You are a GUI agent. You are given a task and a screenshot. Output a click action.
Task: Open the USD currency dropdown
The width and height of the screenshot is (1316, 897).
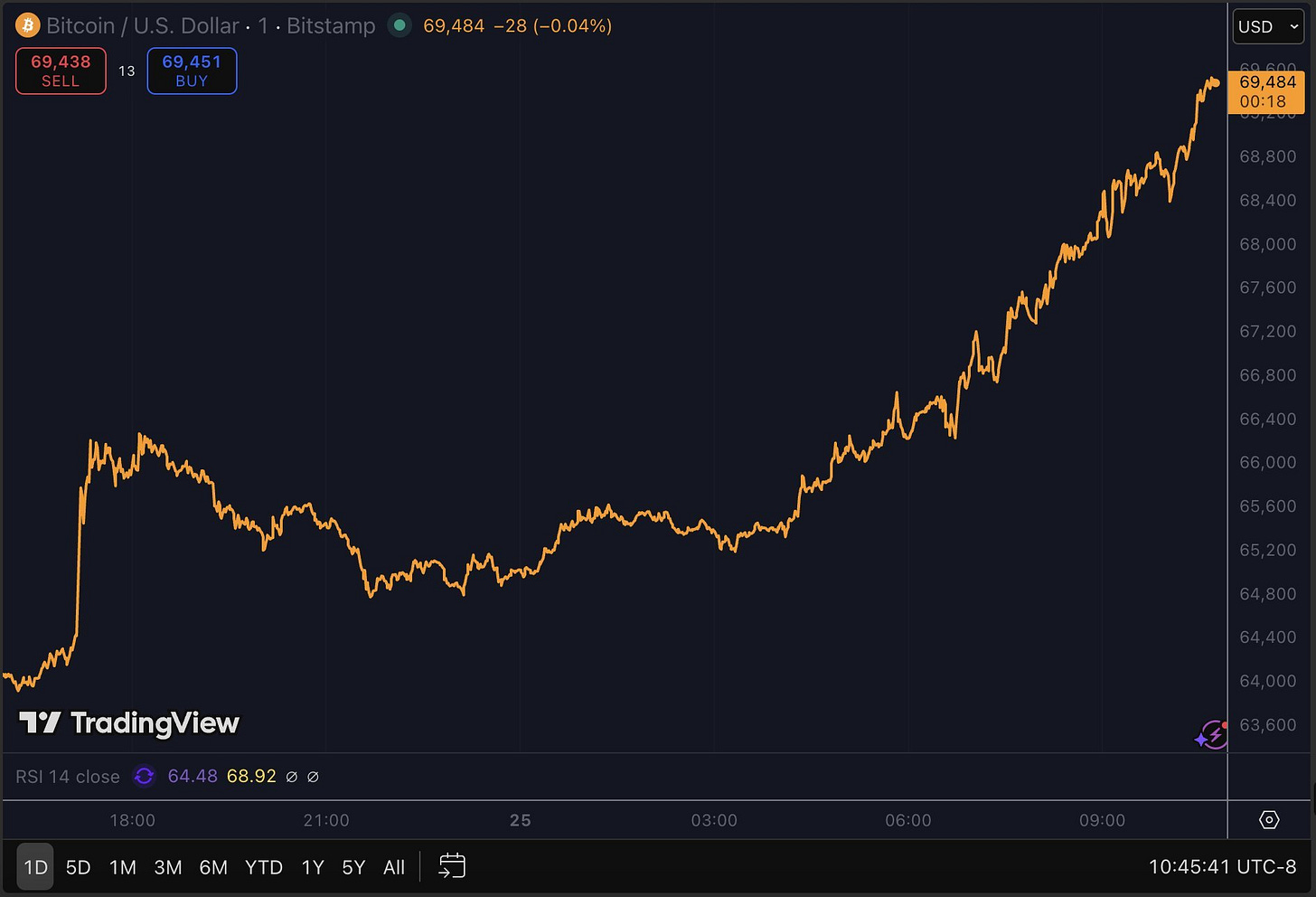1268,26
